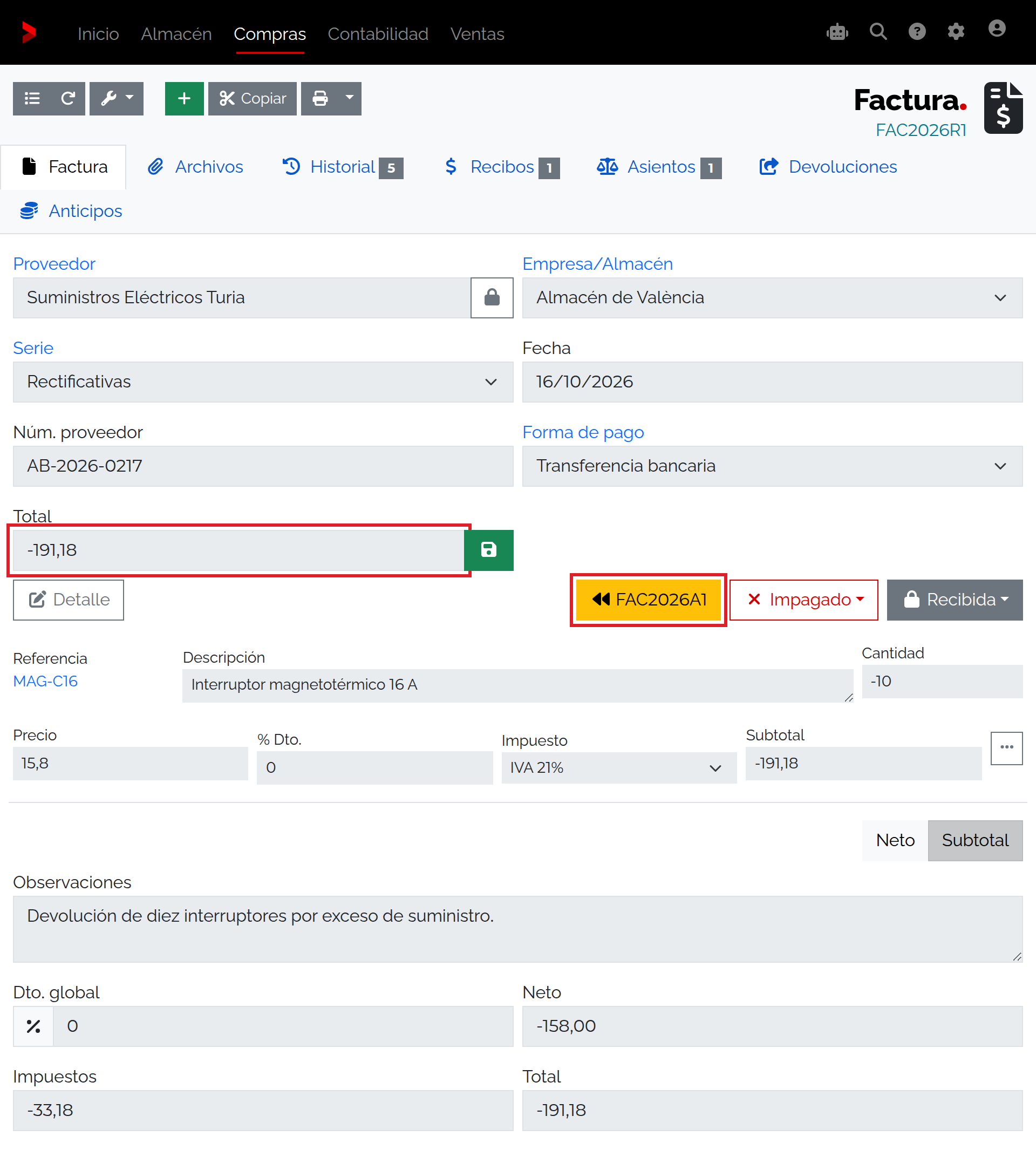Click the Núm. proveedor input field

(263, 466)
